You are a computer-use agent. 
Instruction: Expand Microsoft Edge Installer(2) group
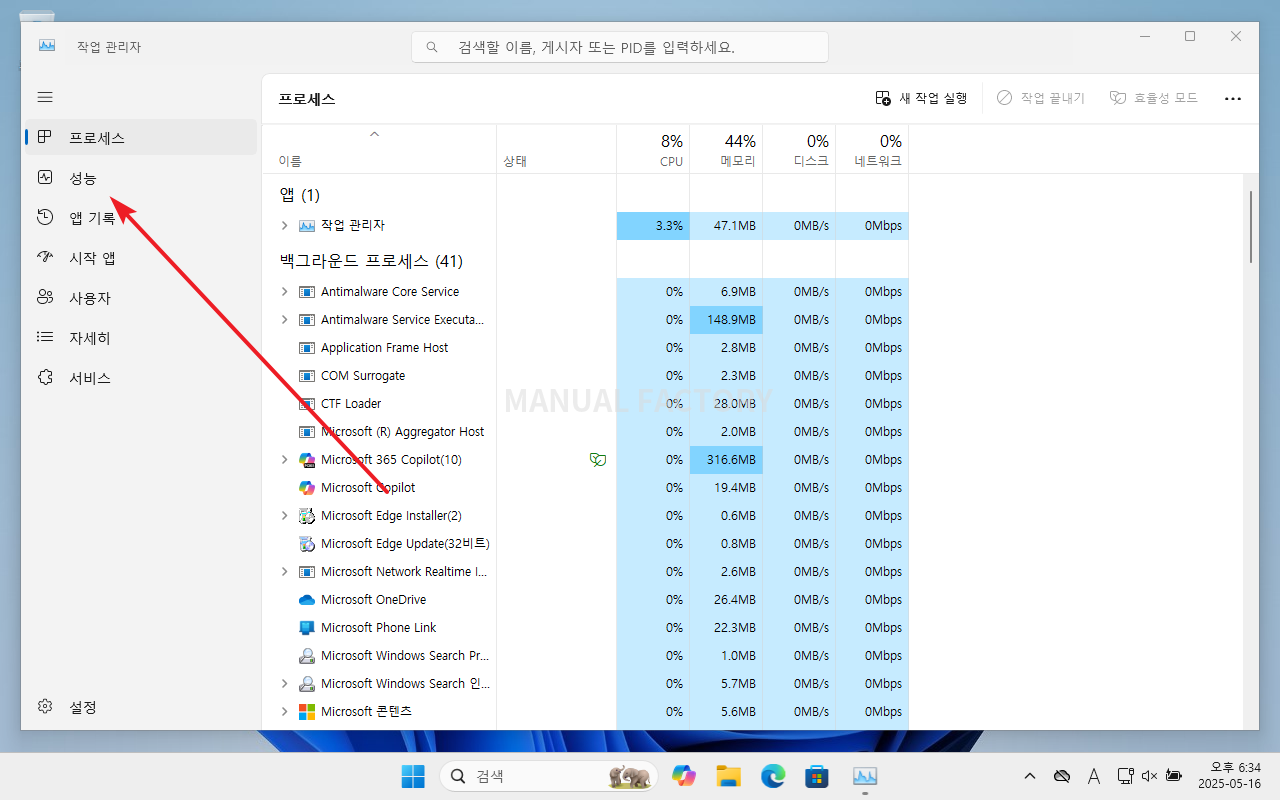(284, 516)
